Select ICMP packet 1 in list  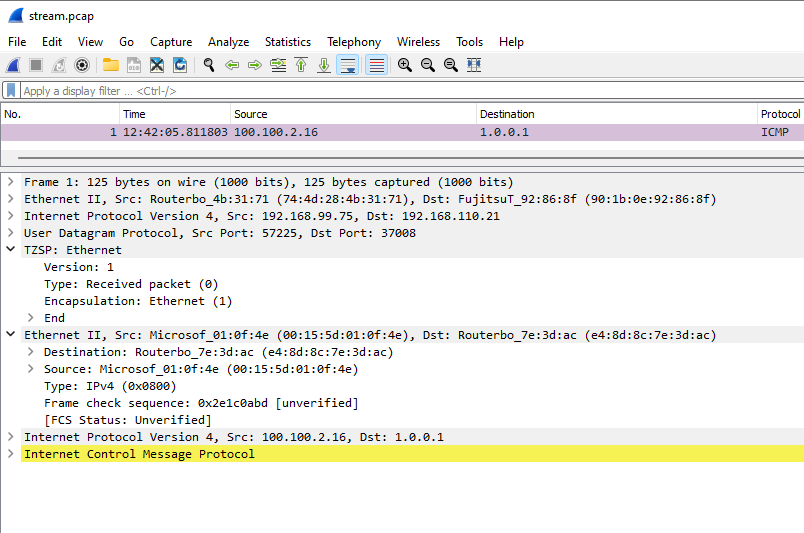(x=402, y=132)
